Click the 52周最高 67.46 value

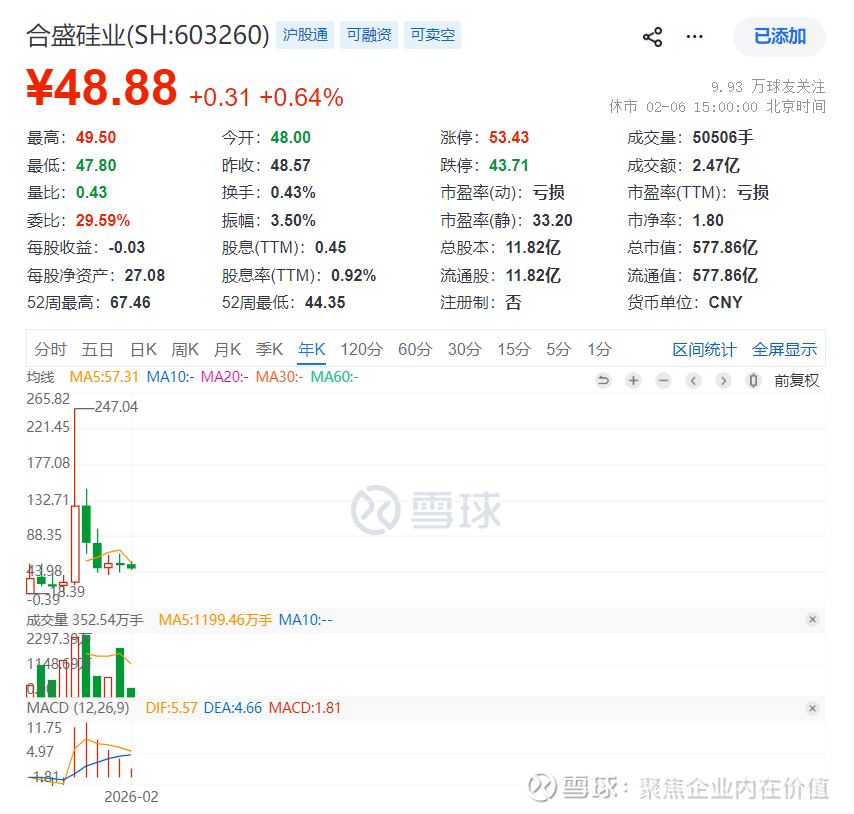click(x=130, y=302)
